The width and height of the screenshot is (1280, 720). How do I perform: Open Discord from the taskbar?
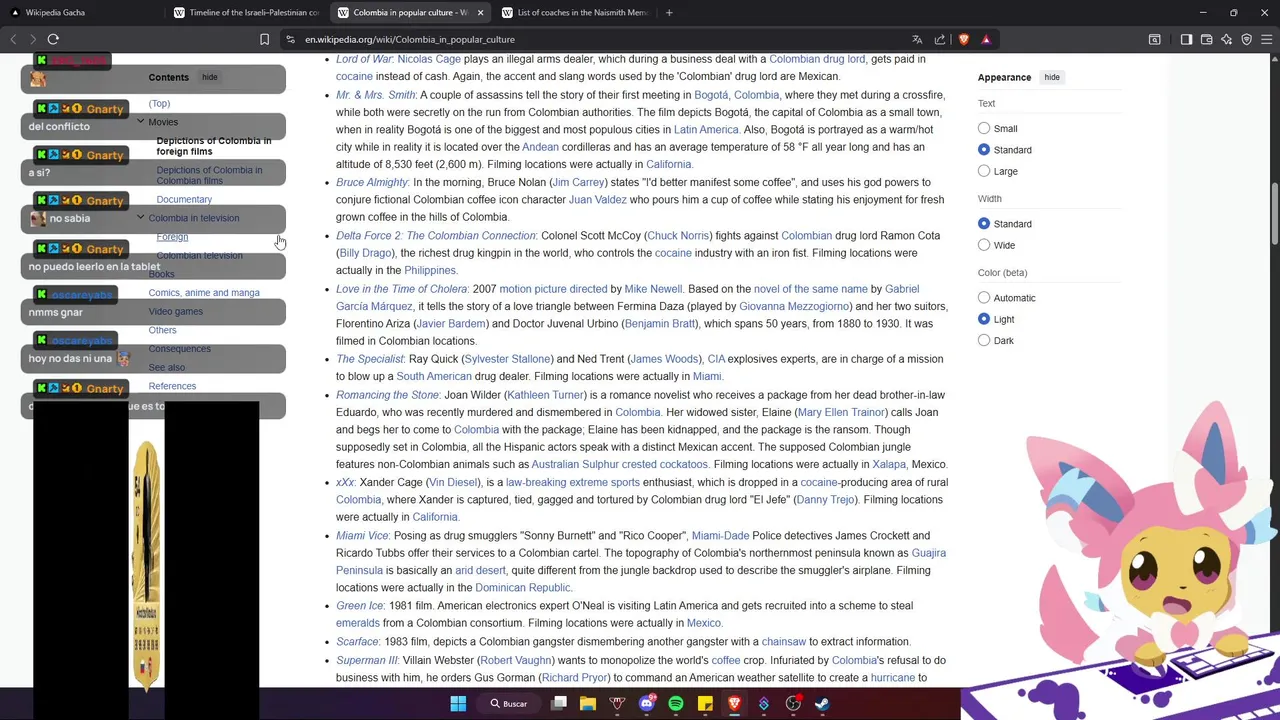point(646,704)
